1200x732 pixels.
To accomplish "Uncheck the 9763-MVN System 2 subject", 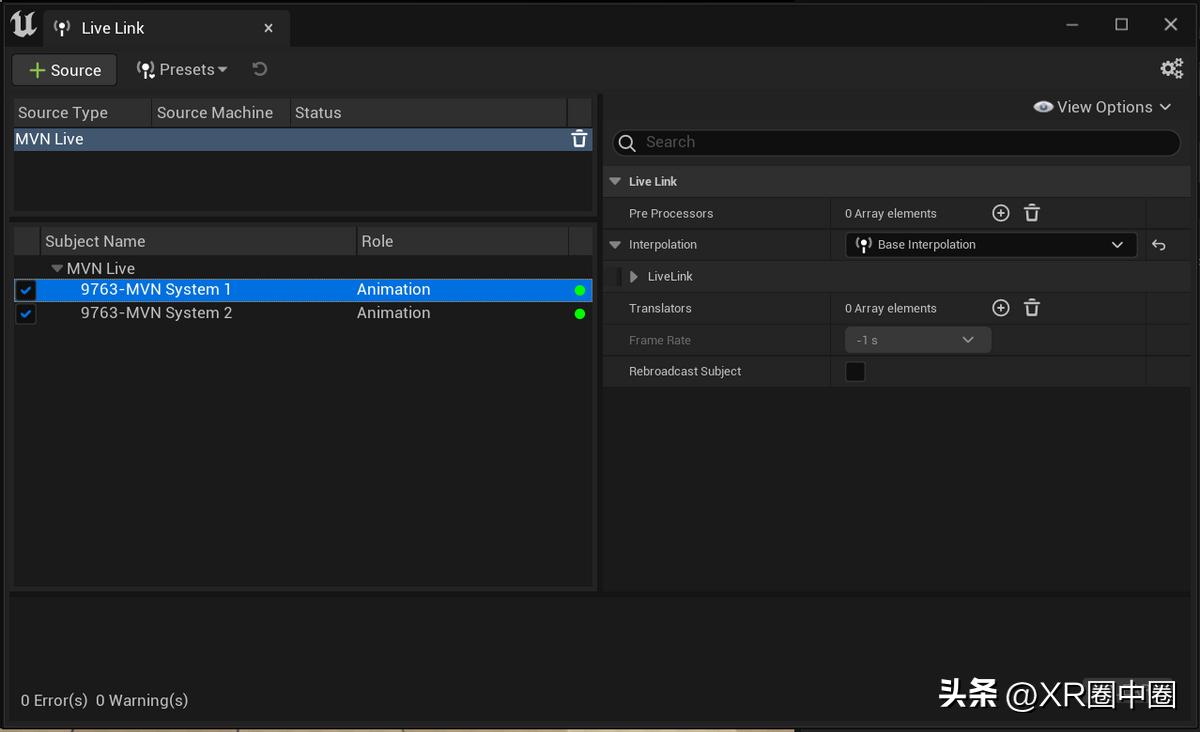I will pyautogui.click(x=26, y=313).
